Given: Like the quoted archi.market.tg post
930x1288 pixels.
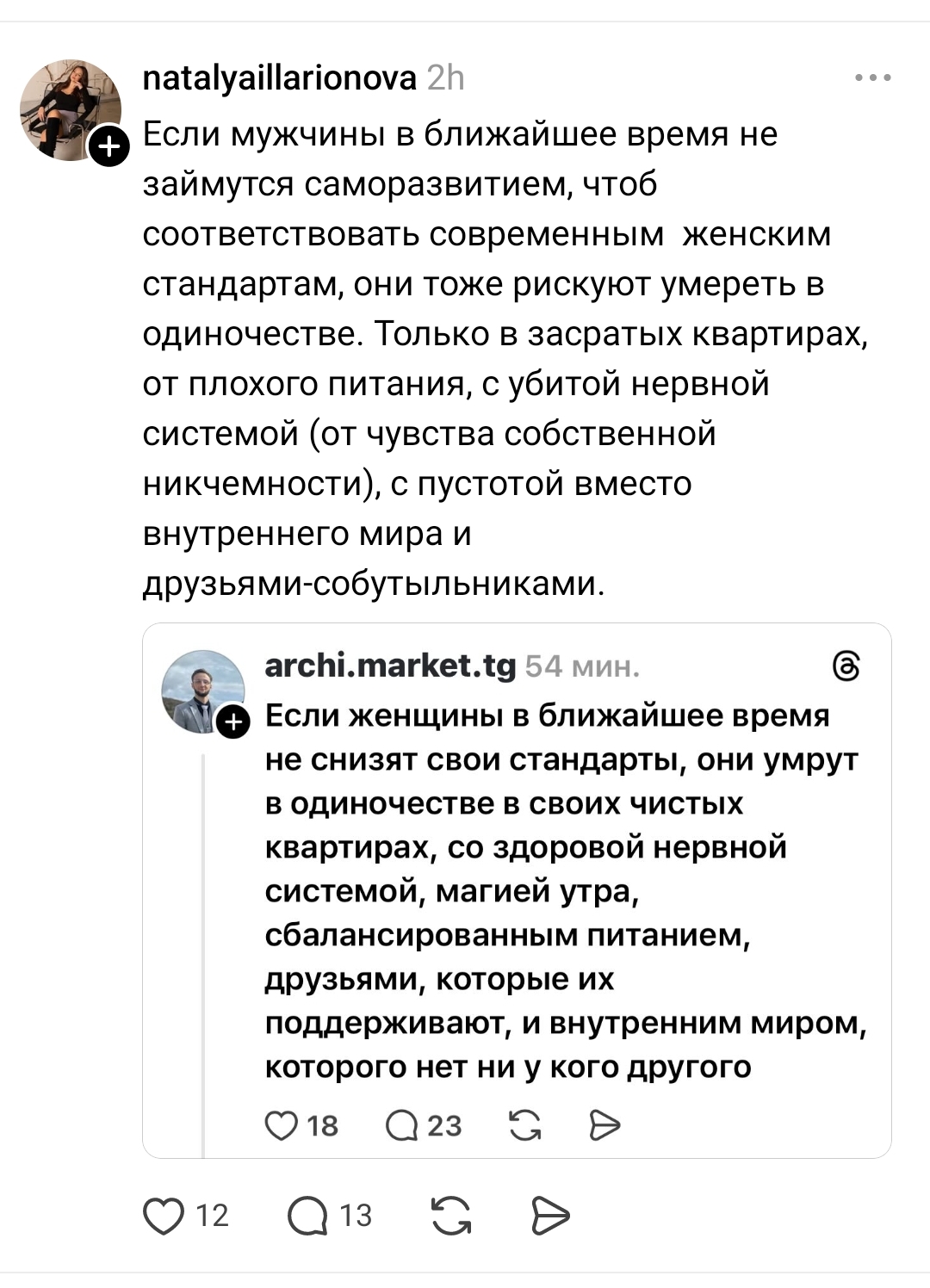Looking at the screenshot, I should (x=281, y=1125).
